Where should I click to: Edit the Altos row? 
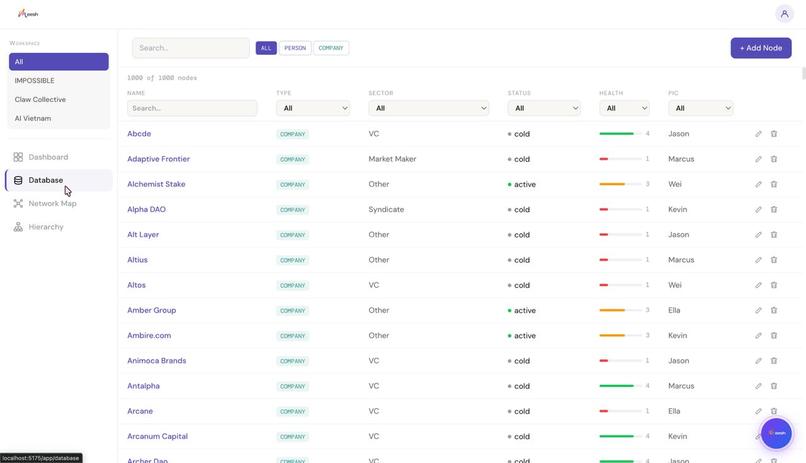tap(758, 285)
